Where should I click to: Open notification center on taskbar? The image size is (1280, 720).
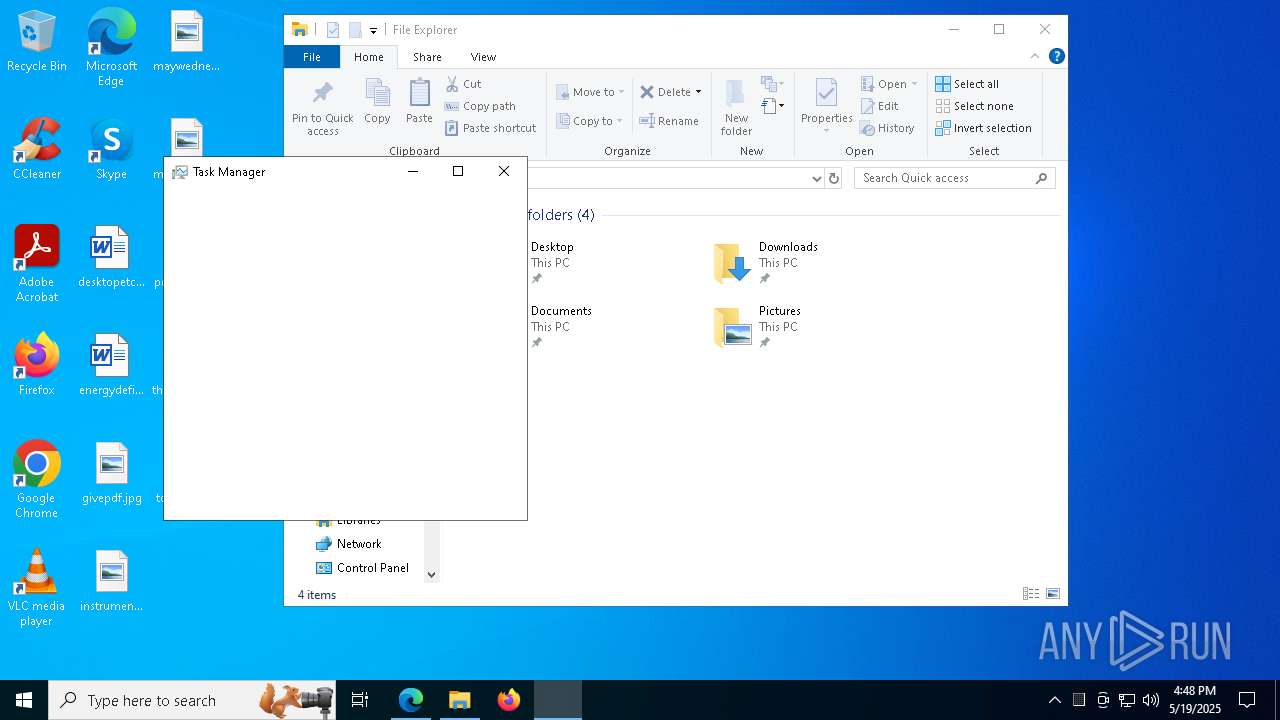pos(1247,700)
